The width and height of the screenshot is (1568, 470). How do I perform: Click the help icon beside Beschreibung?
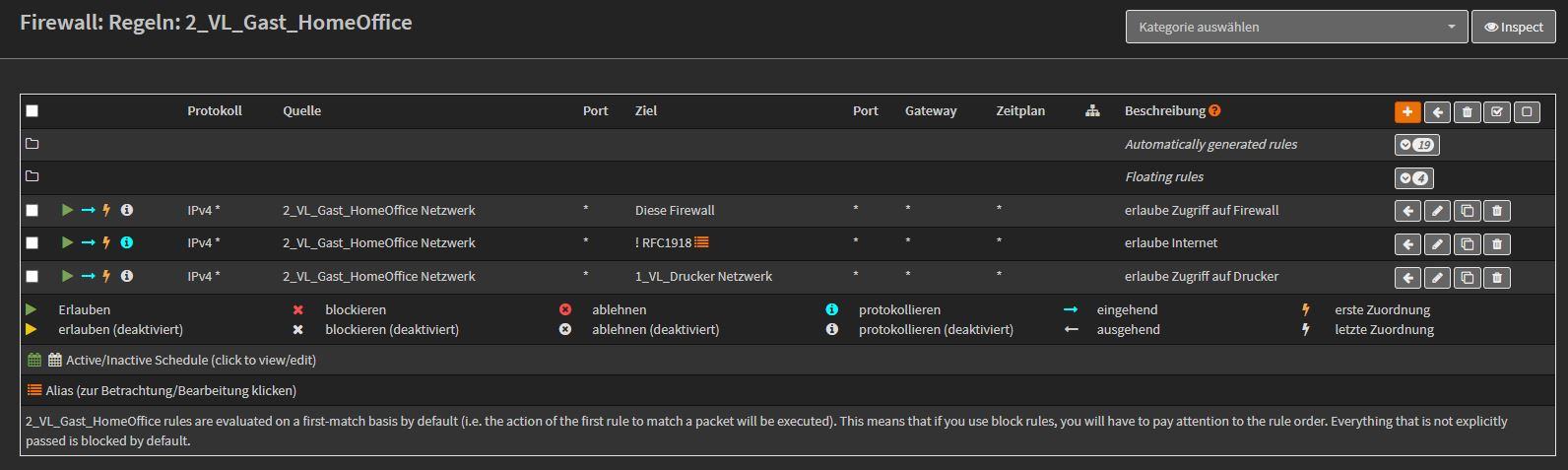1214,111
